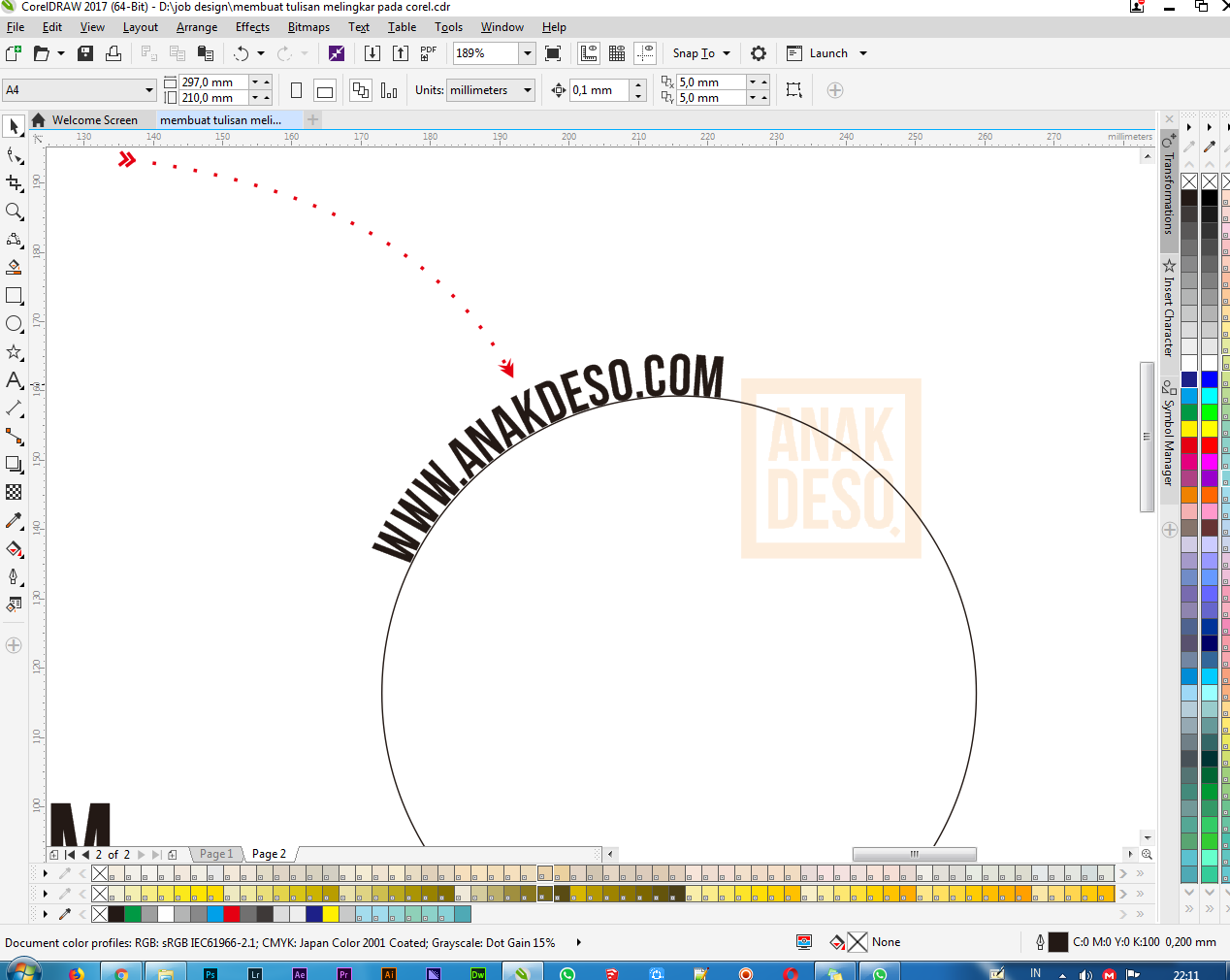Click the Print icon

[113, 53]
